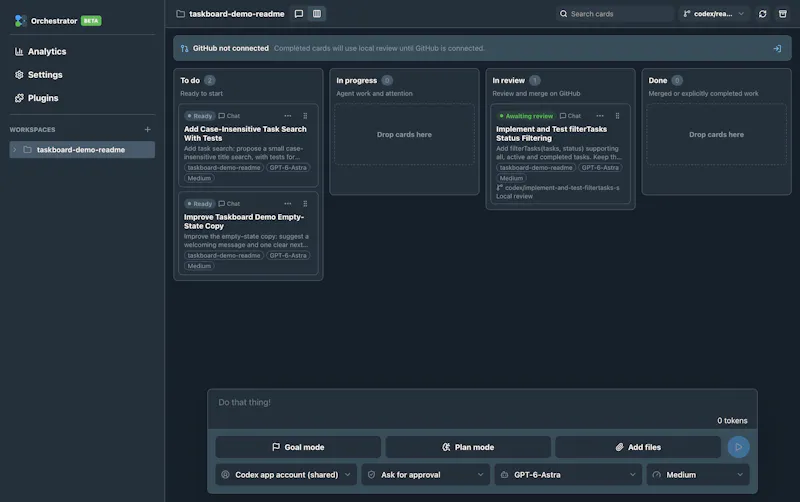Enable Goal mode
Screen dimensions: 800x502
[x=298, y=447]
